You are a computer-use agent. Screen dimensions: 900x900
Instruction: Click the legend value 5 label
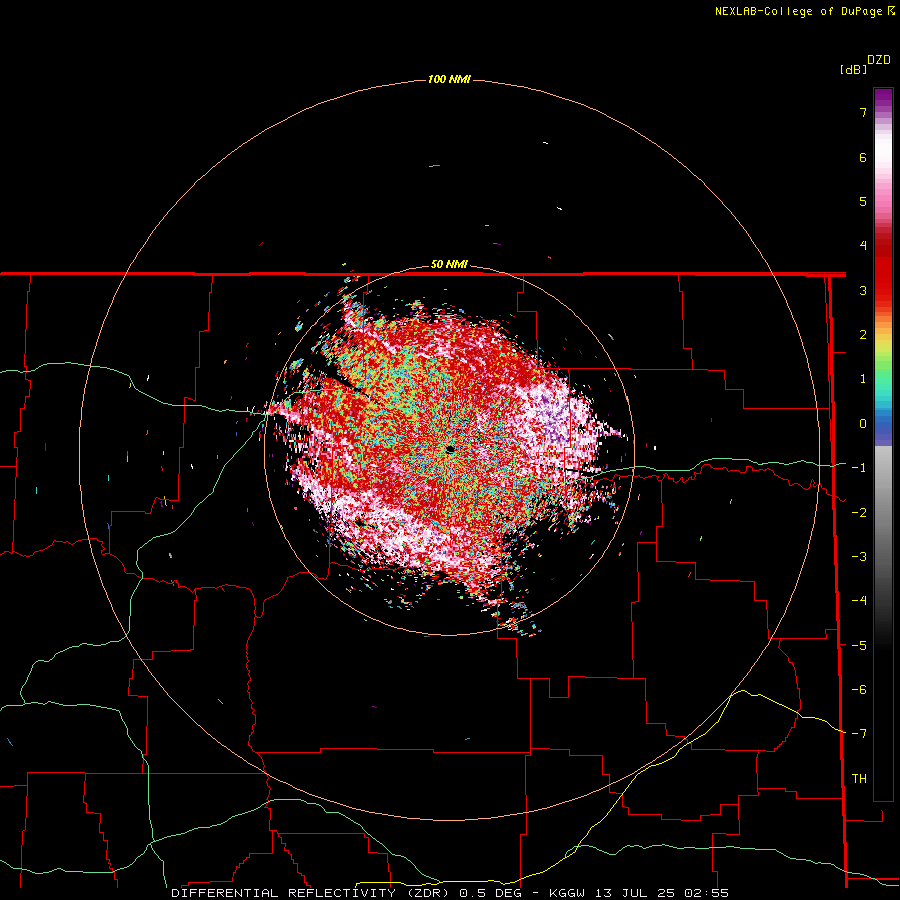click(863, 201)
